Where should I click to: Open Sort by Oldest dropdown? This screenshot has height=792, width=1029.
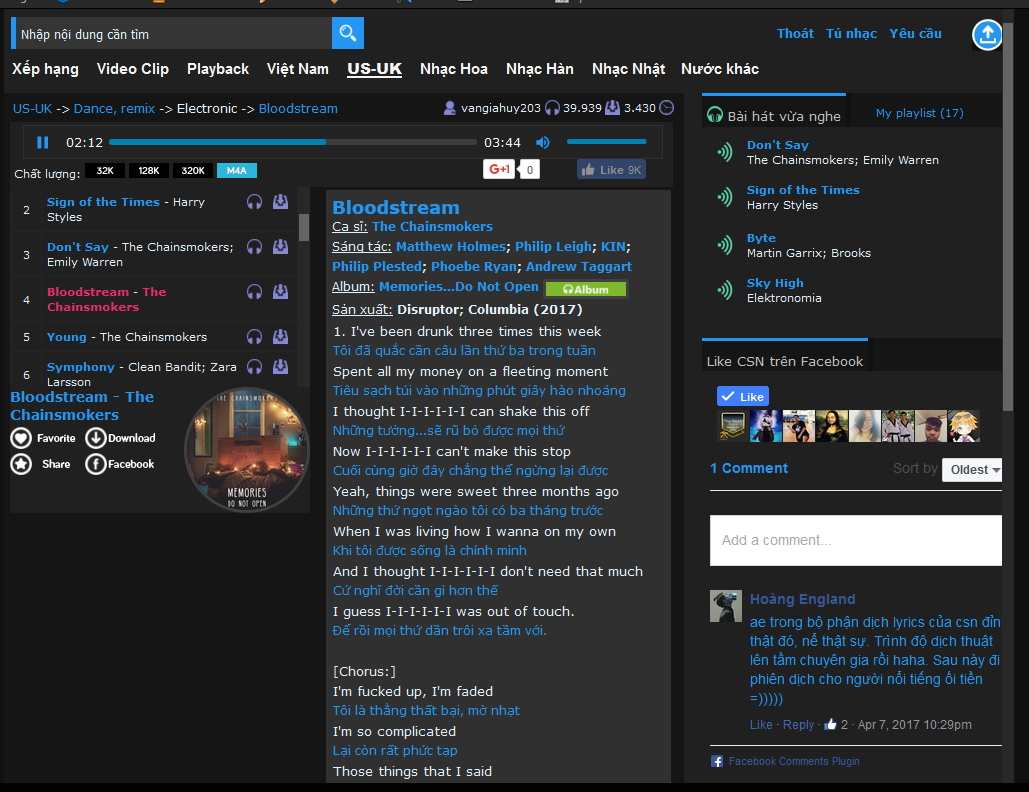pyautogui.click(x=973, y=470)
